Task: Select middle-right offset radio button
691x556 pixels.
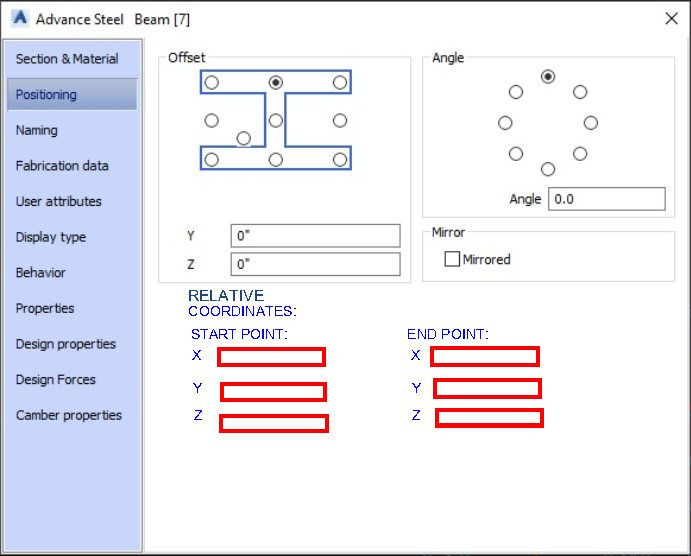Action: pyautogui.click(x=340, y=120)
